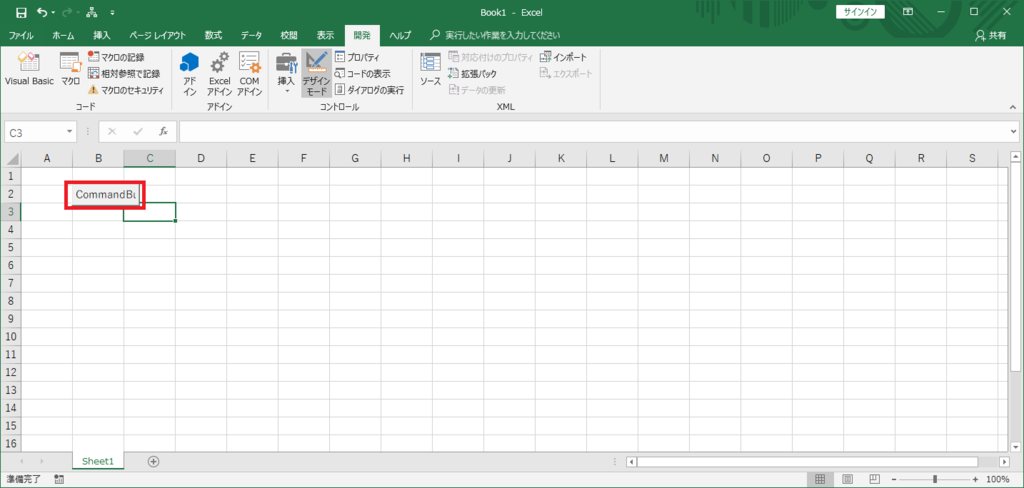Click the サインイン button

(860, 12)
